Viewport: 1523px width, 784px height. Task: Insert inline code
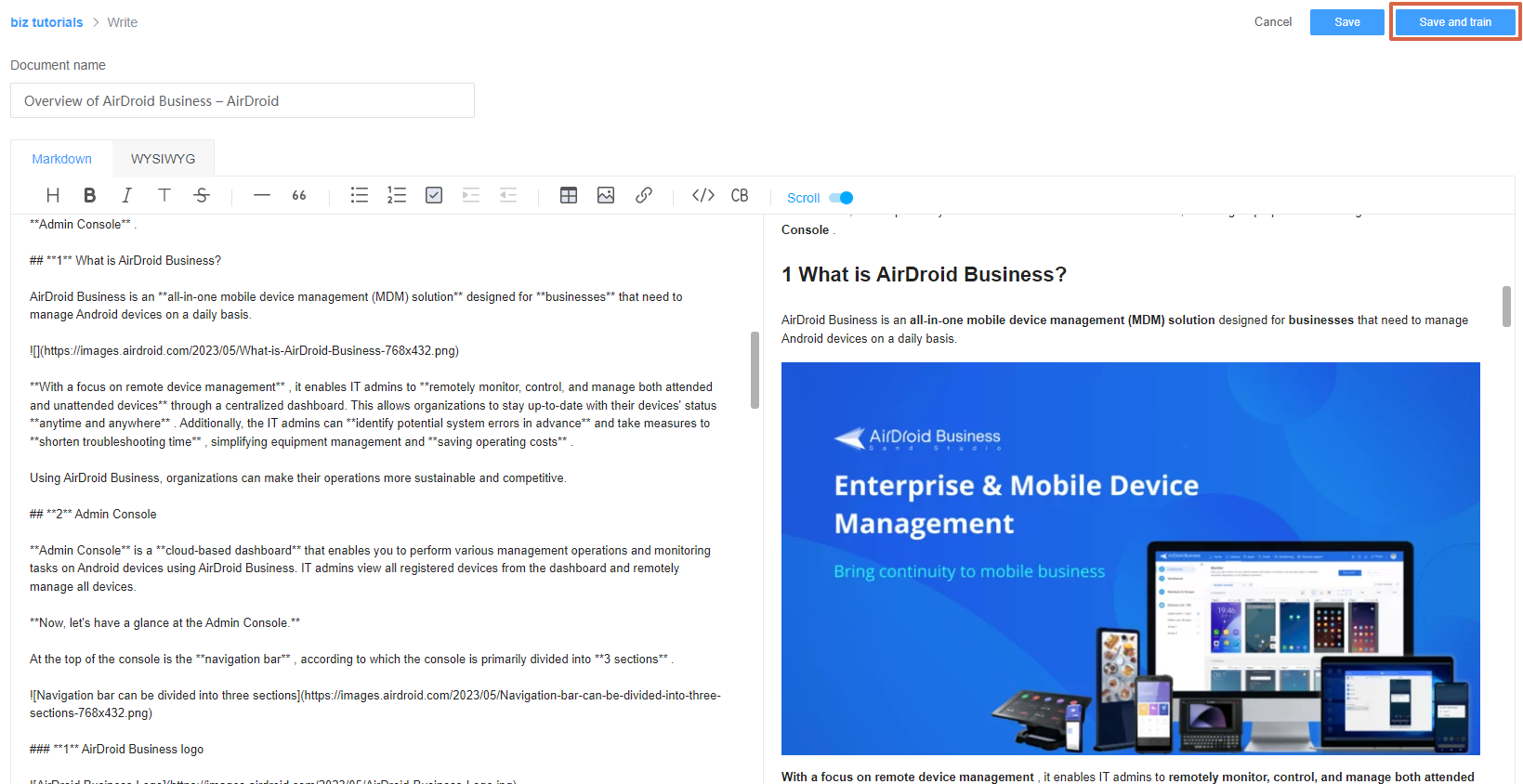[703, 195]
